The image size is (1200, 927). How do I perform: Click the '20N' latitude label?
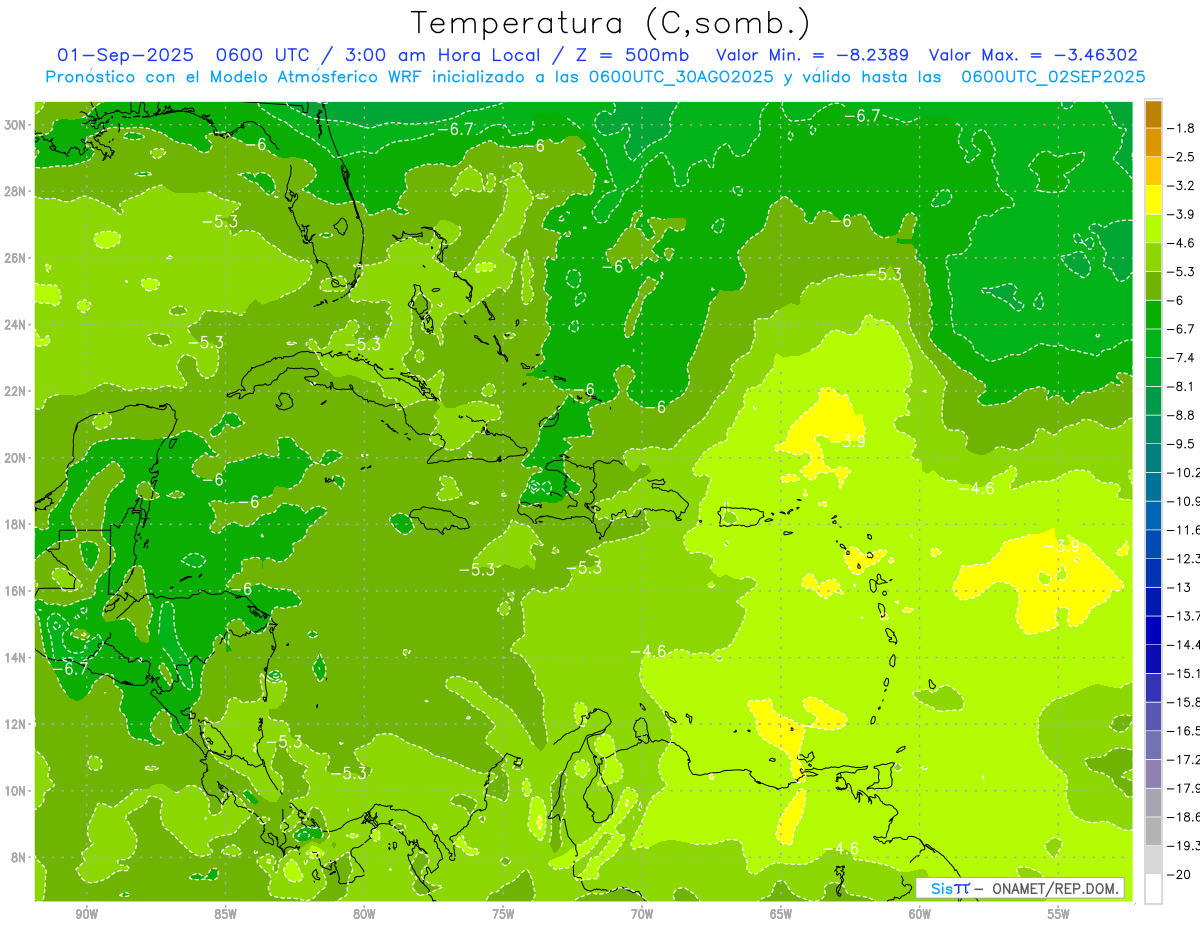[15, 458]
